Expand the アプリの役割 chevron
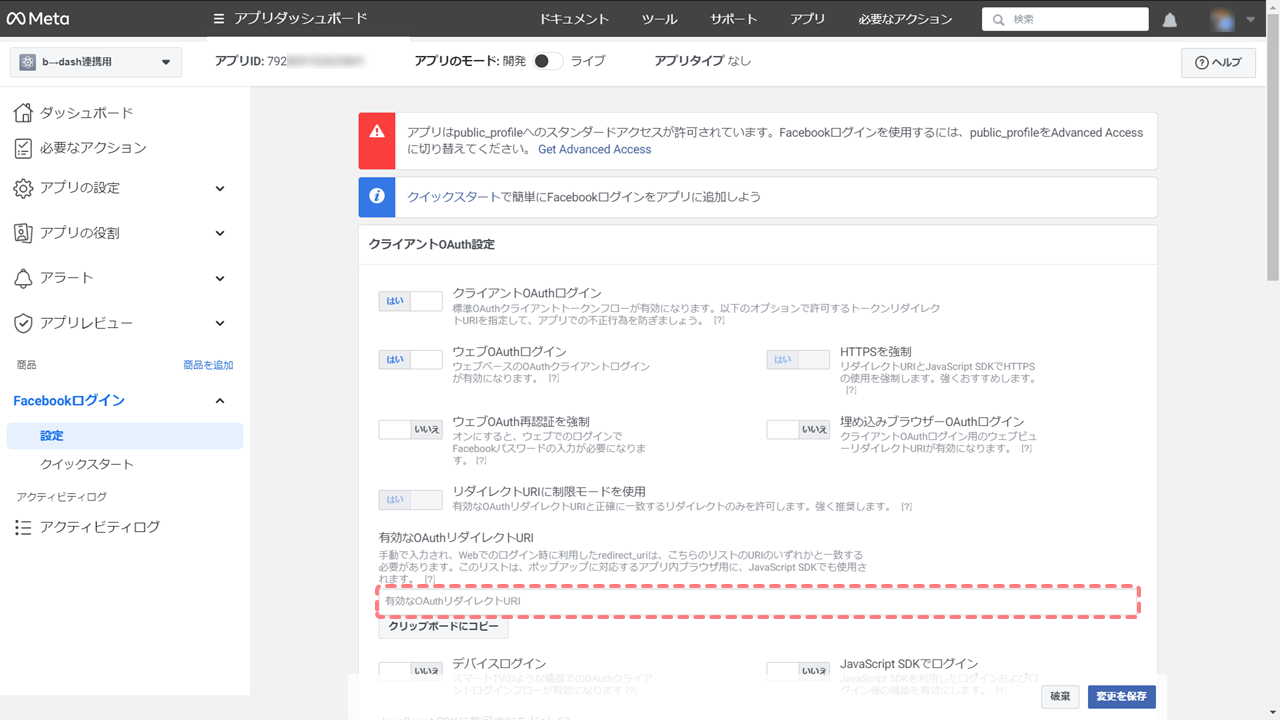Image resolution: width=1280 pixels, height=720 pixels. click(220, 233)
